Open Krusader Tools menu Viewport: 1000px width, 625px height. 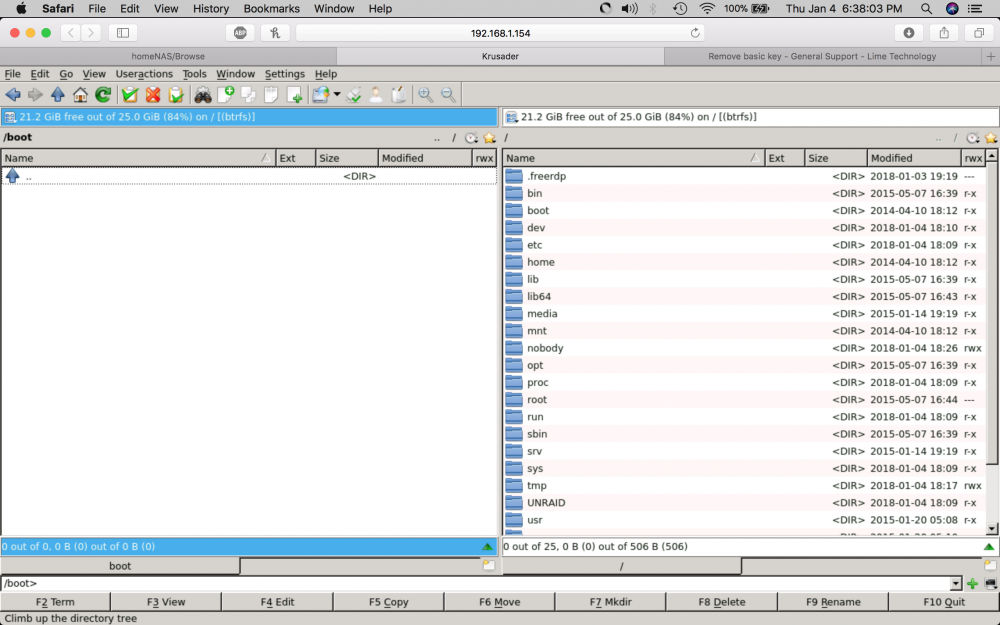(x=195, y=74)
